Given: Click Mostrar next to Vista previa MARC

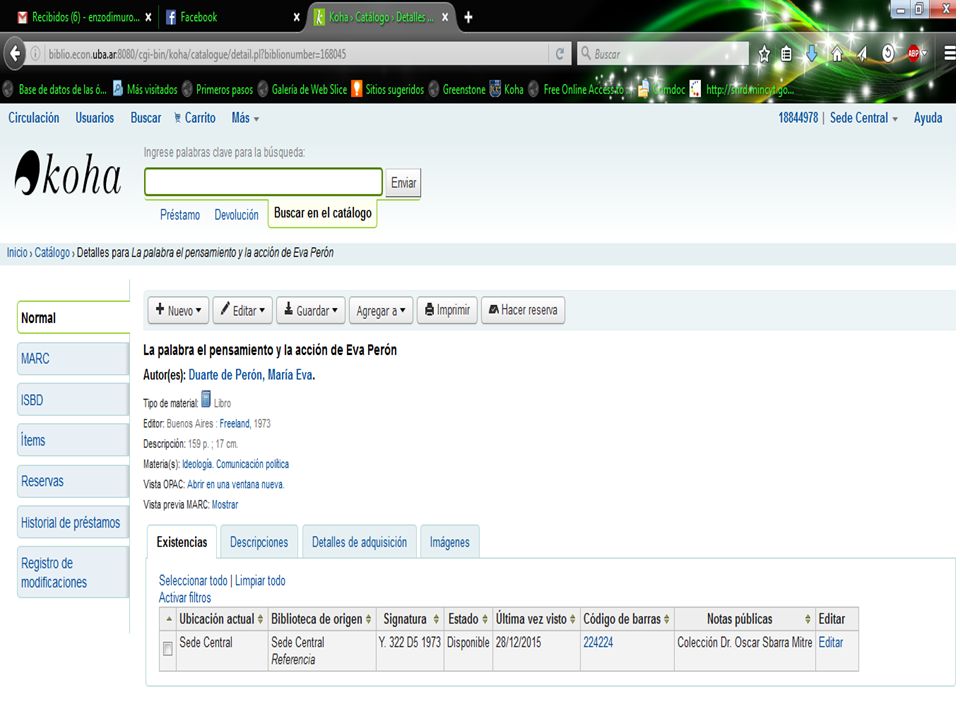Looking at the screenshot, I should [225, 504].
